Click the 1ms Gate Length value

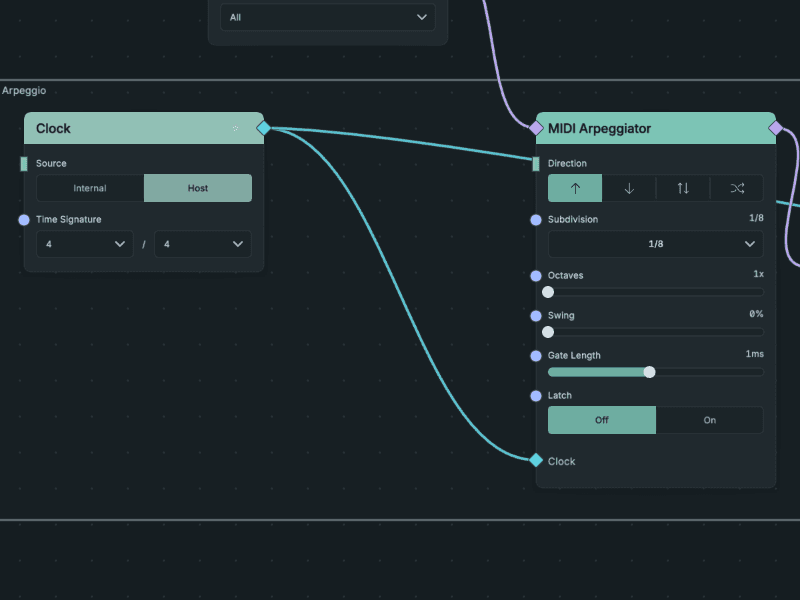pyautogui.click(x=755, y=354)
